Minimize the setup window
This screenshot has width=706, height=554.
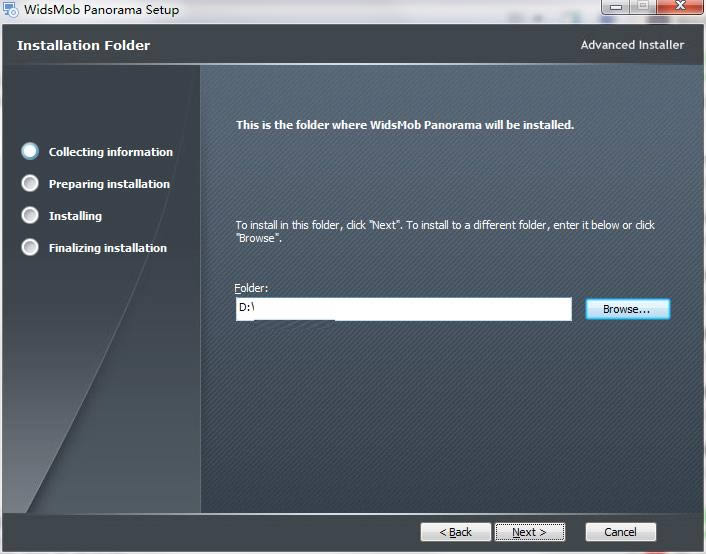[615, 7]
